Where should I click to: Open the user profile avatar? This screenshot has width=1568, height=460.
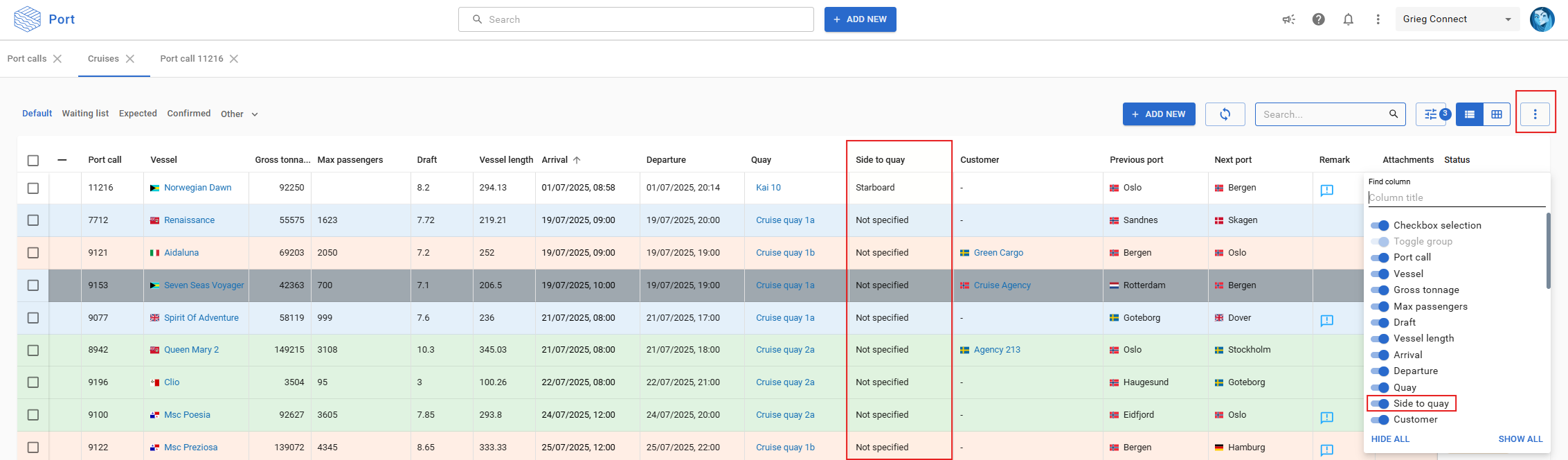pyautogui.click(x=1542, y=19)
